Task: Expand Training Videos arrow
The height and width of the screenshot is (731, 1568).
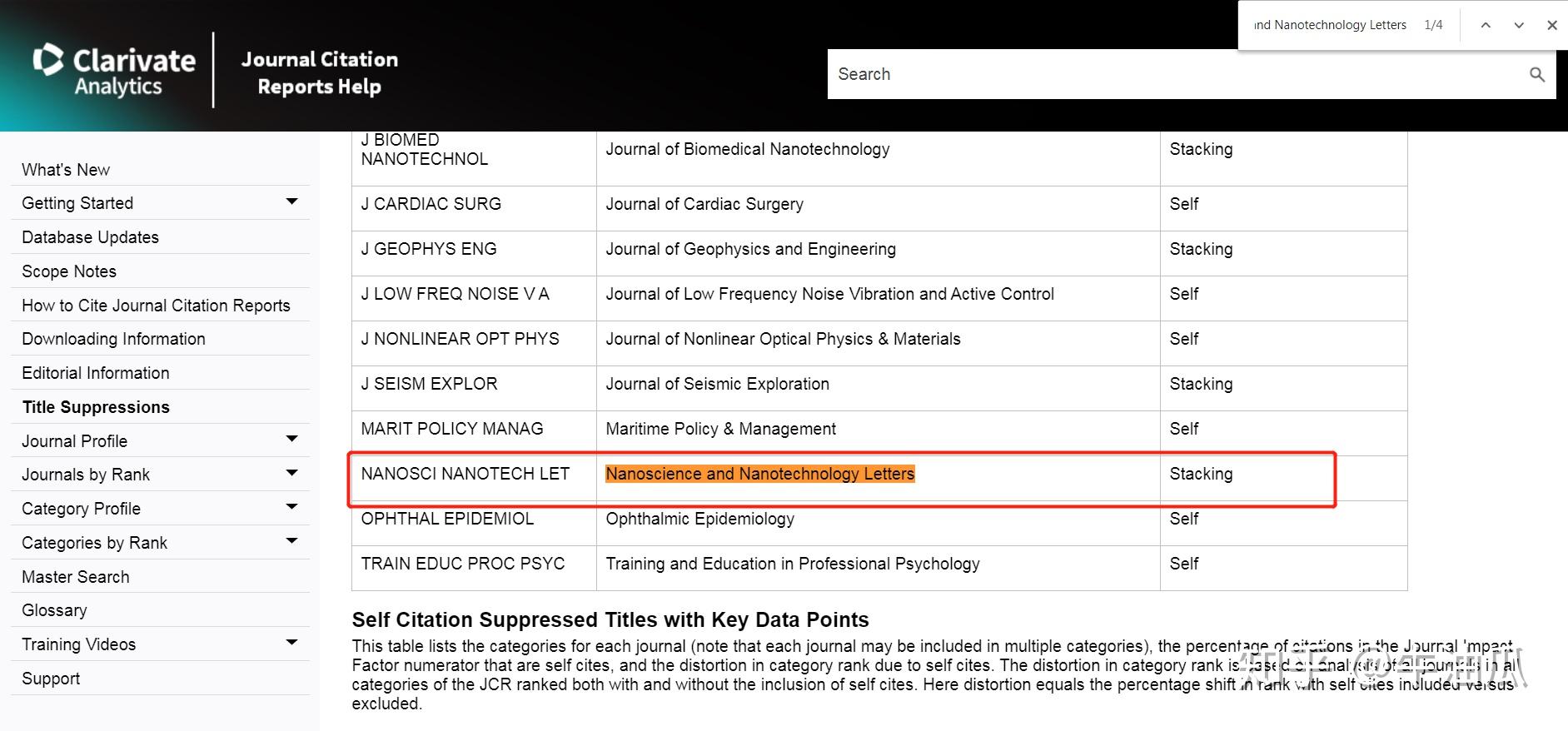Action: [291, 643]
